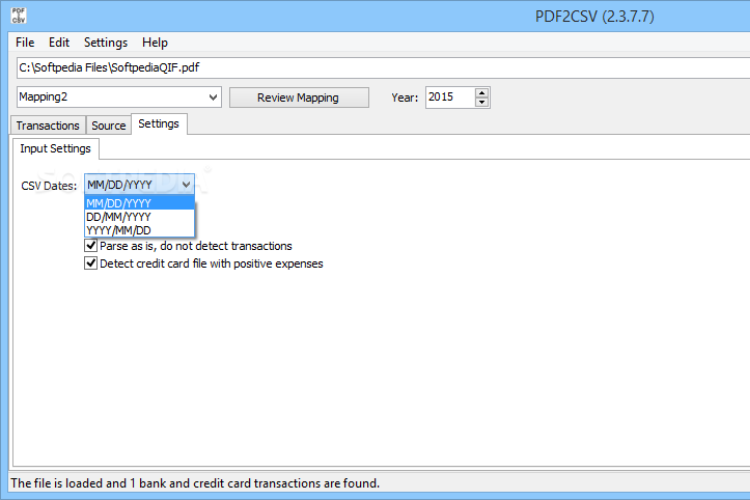The image size is (750, 500).
Task: Click the PDF file path input field
Action: point(383,68)
